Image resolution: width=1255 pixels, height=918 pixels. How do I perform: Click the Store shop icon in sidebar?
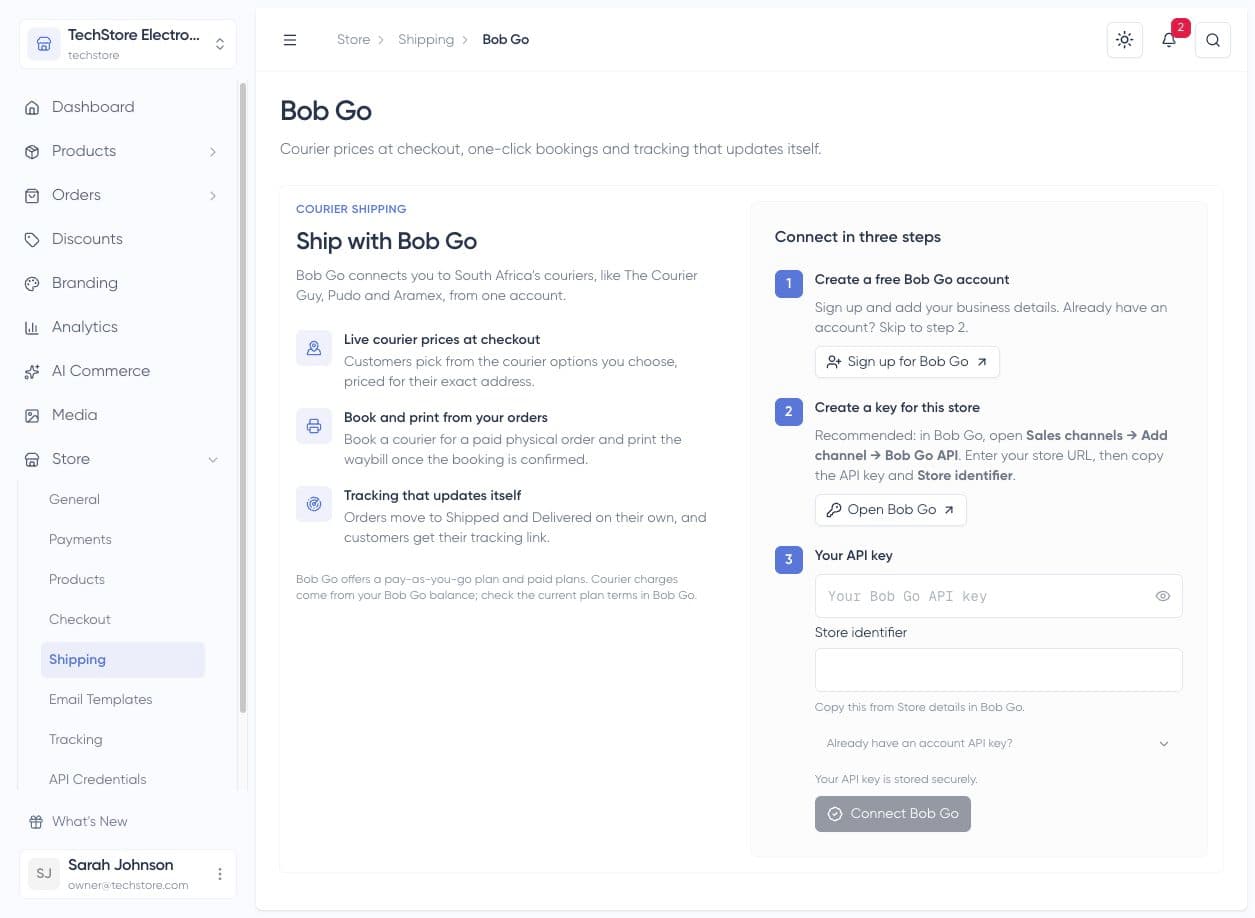32,459
